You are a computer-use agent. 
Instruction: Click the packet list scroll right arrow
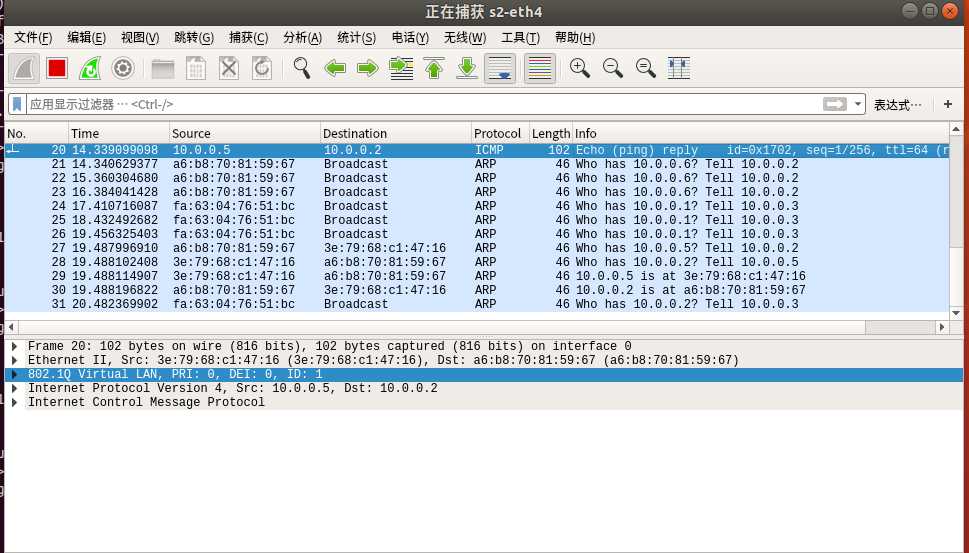click(942, 327)
